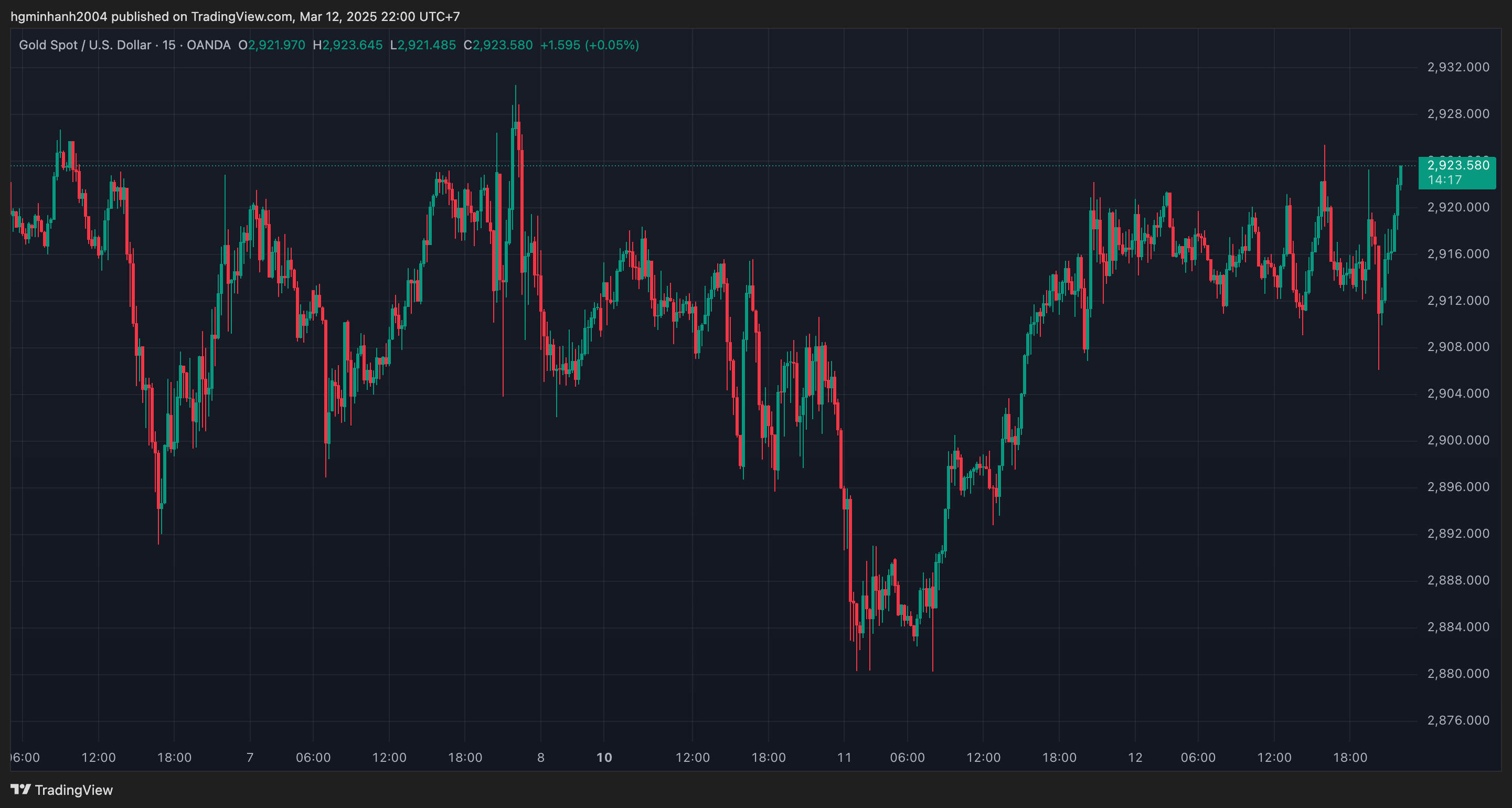Click the 2,908.000 price axis label
Screen dimensions: 1512x808
coord(1458,347)
